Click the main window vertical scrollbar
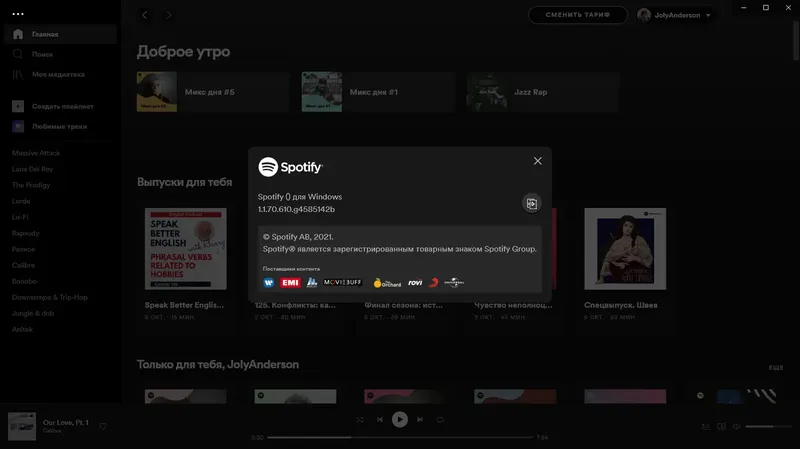The width and height of the screenshot is (800, 449). tap(796, 41)
